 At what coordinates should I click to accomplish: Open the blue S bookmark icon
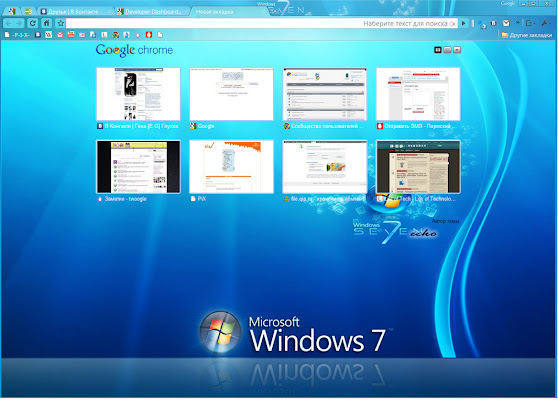[126, 35]
